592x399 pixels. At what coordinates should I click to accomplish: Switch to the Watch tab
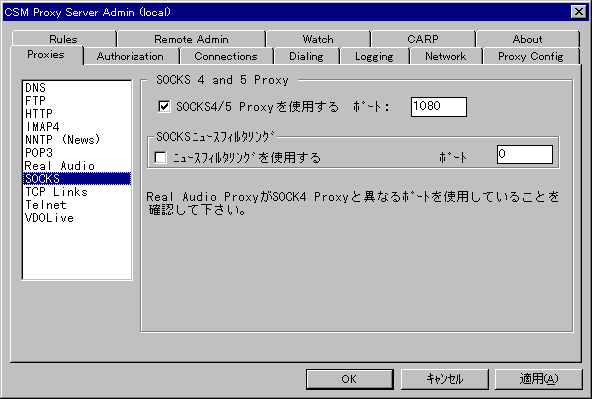pos(318,39)
